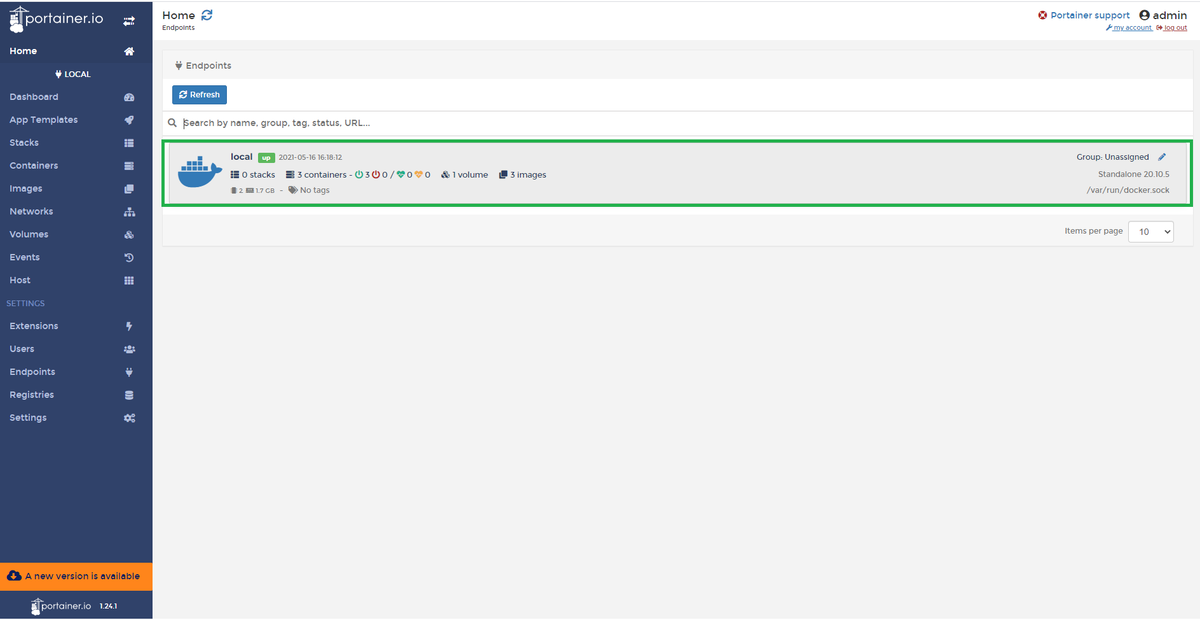Click the small Portainer logo at sidebar bottom
The width and height of the screenshot is (1200, 620).
61,606
